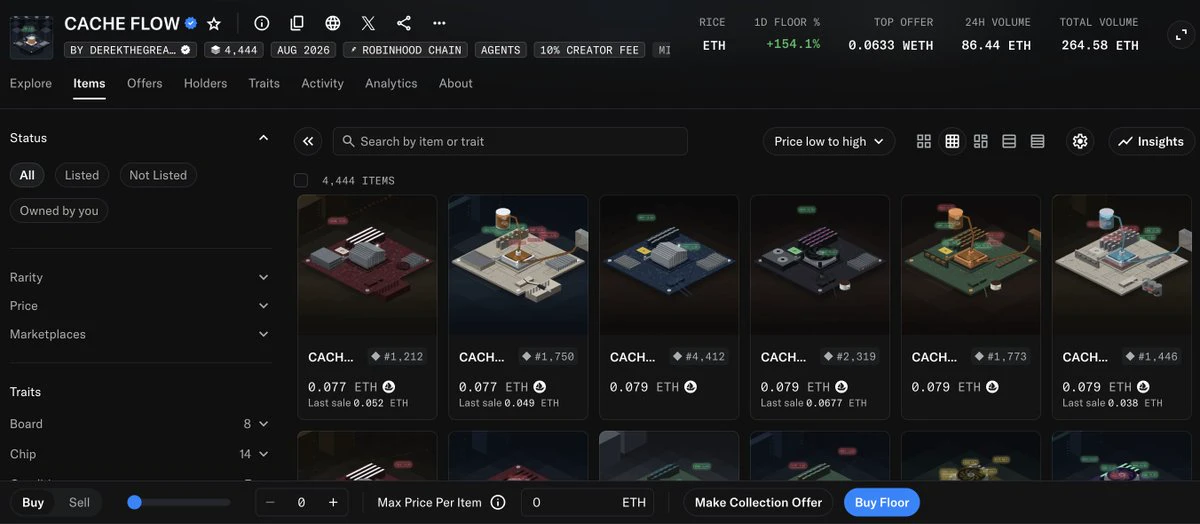Image resolution: width=1200 pixels, height=524 pixels.
Task: Click the blue verified badge beside CACHE FLOW
Action: coord(191,23)
